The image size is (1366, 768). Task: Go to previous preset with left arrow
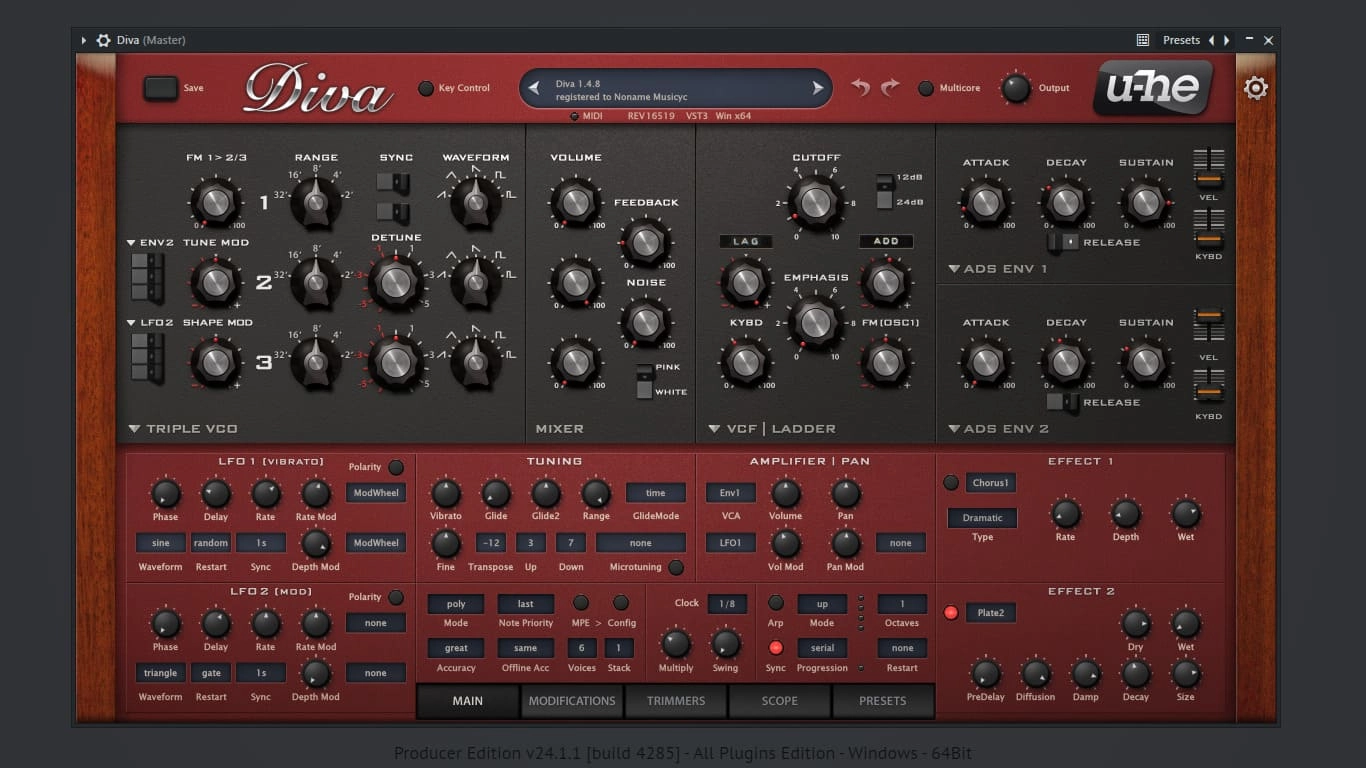tap(534, 88)
